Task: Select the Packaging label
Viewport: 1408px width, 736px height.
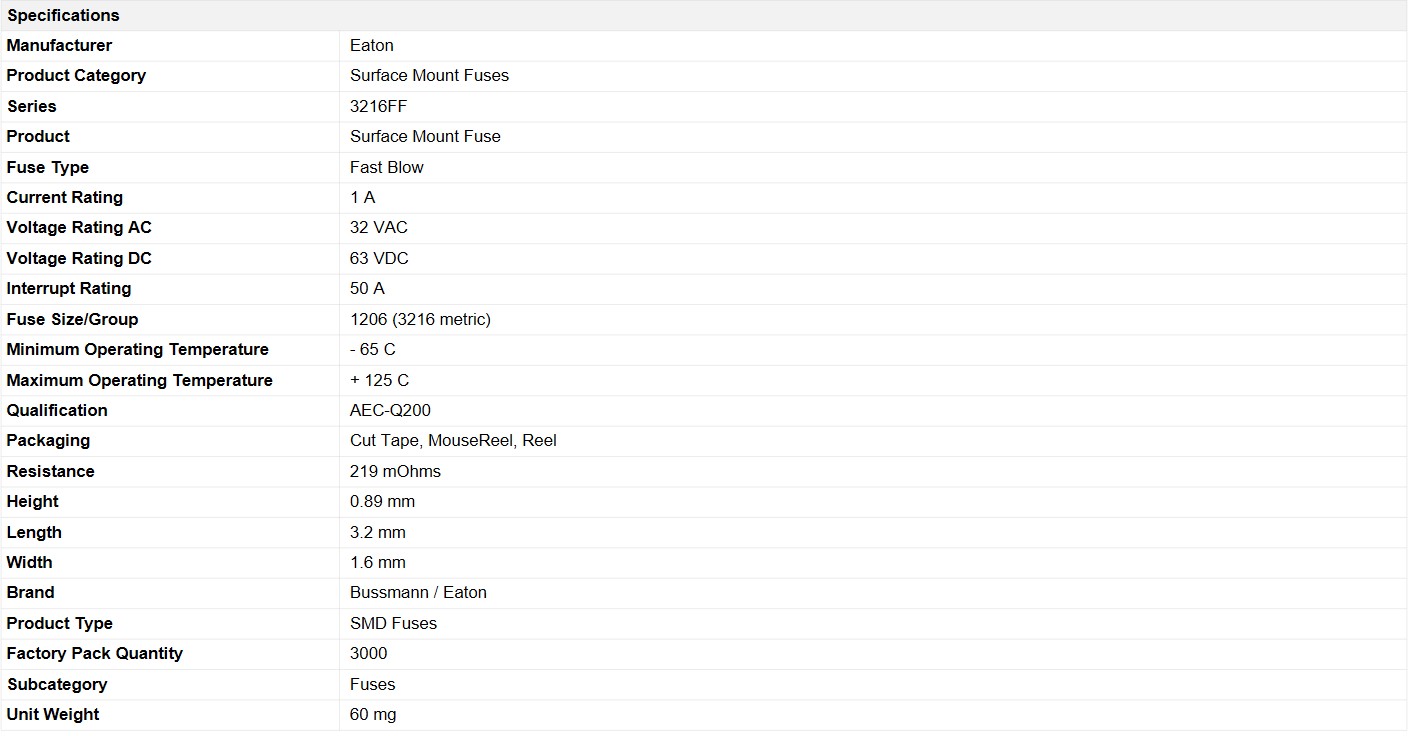Action: pyautogui.click(x=48, y=440)
